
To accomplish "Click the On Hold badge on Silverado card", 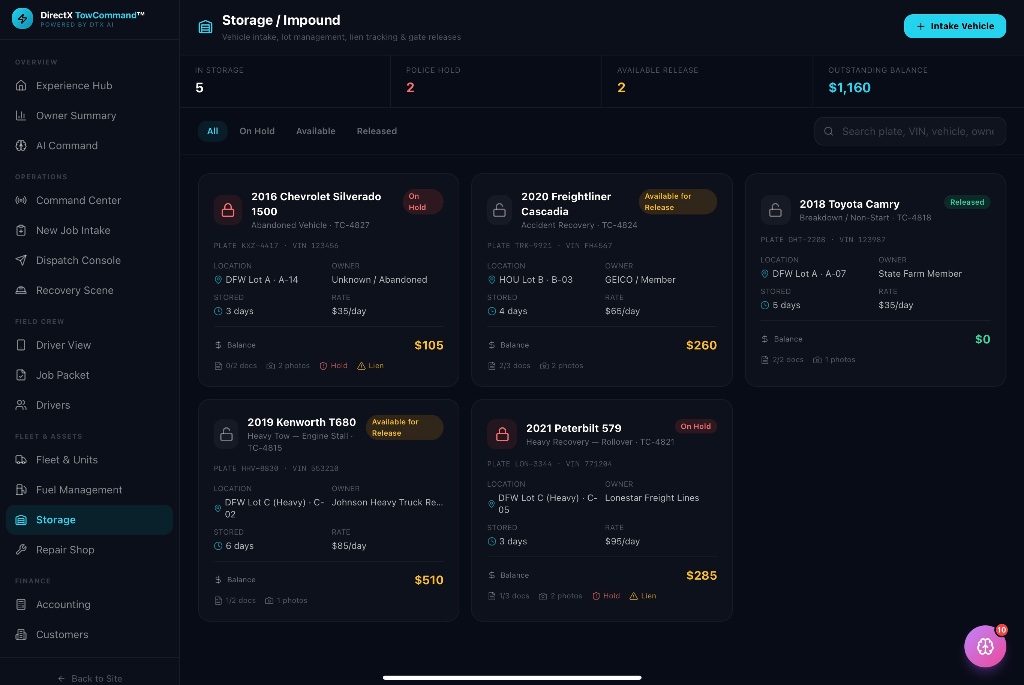I will pyautogui.click(x=423, y=202).
